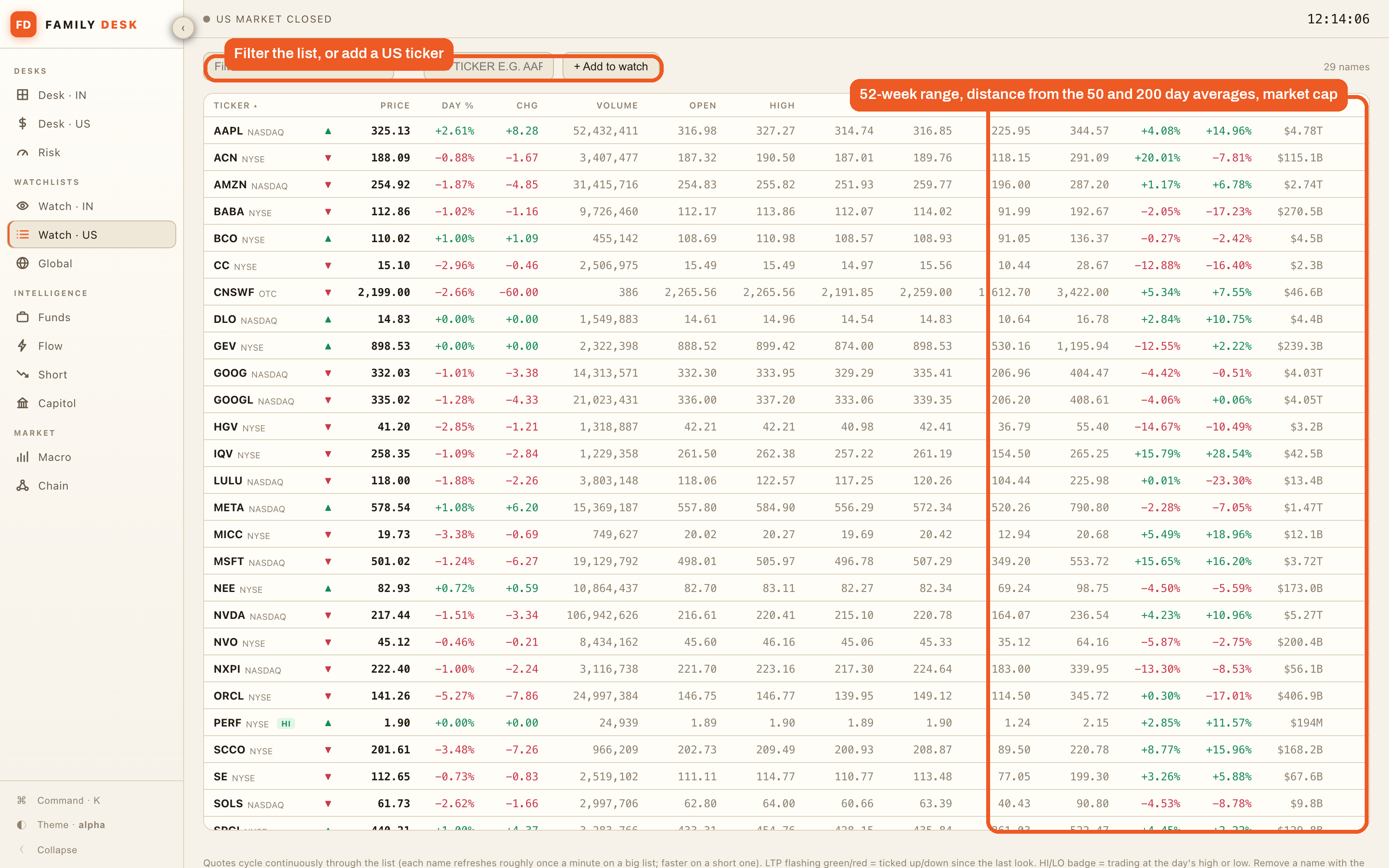
Task: Open Desk · US dollar icon
Action: (23, 123)
